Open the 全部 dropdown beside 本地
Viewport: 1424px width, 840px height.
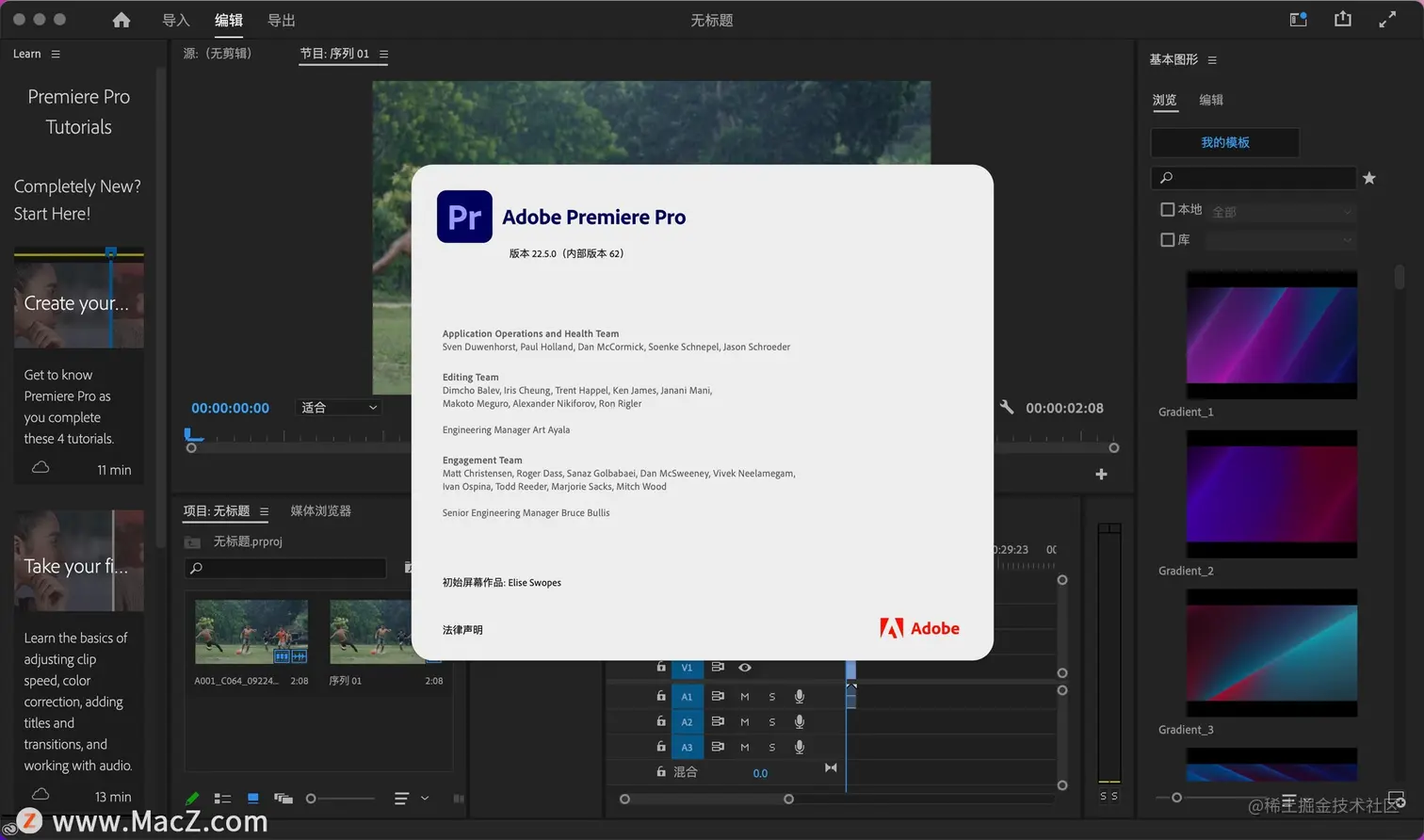1282,211
